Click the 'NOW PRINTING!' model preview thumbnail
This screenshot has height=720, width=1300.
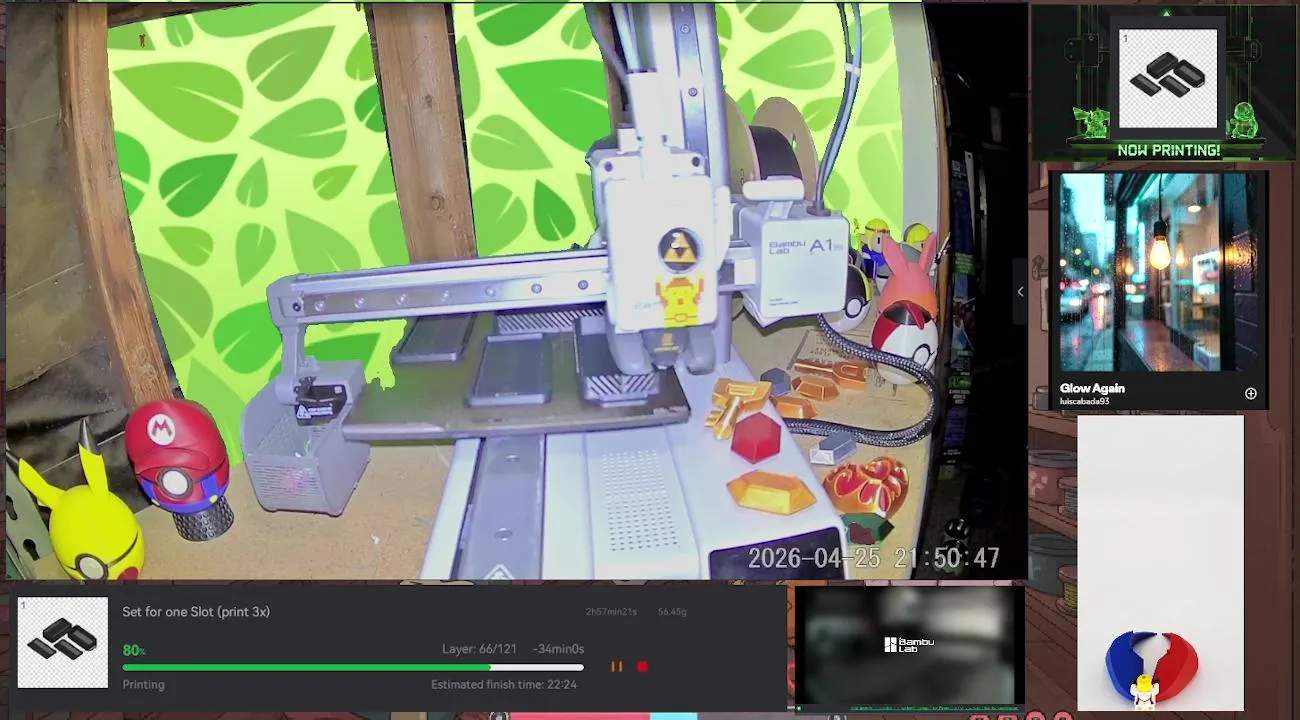[x=1168, y=79]
